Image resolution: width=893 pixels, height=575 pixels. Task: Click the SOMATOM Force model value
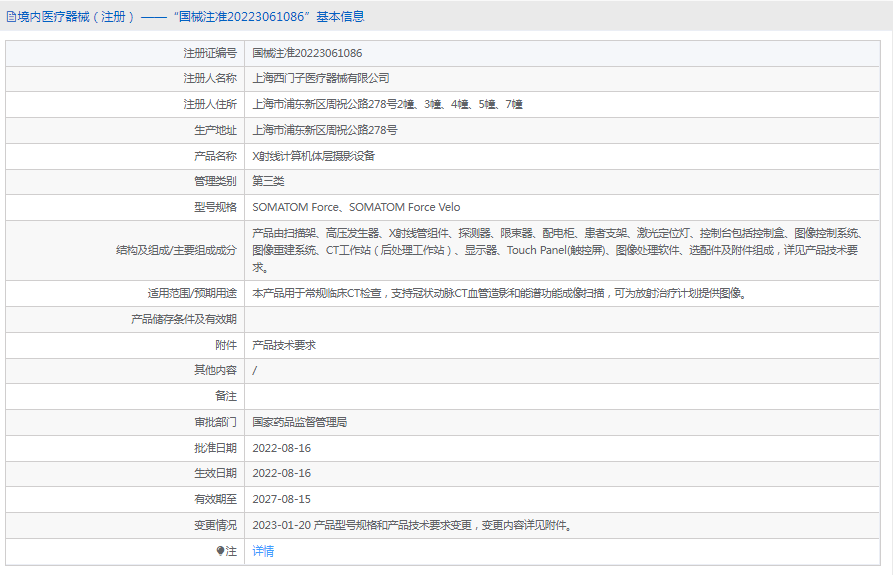coord(356,207)
